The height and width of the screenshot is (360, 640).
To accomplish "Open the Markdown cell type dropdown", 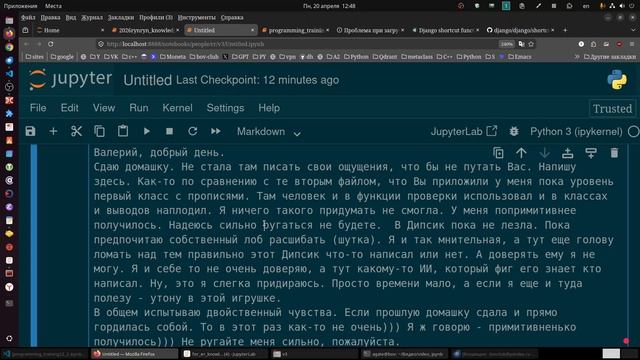I will 269,132.
